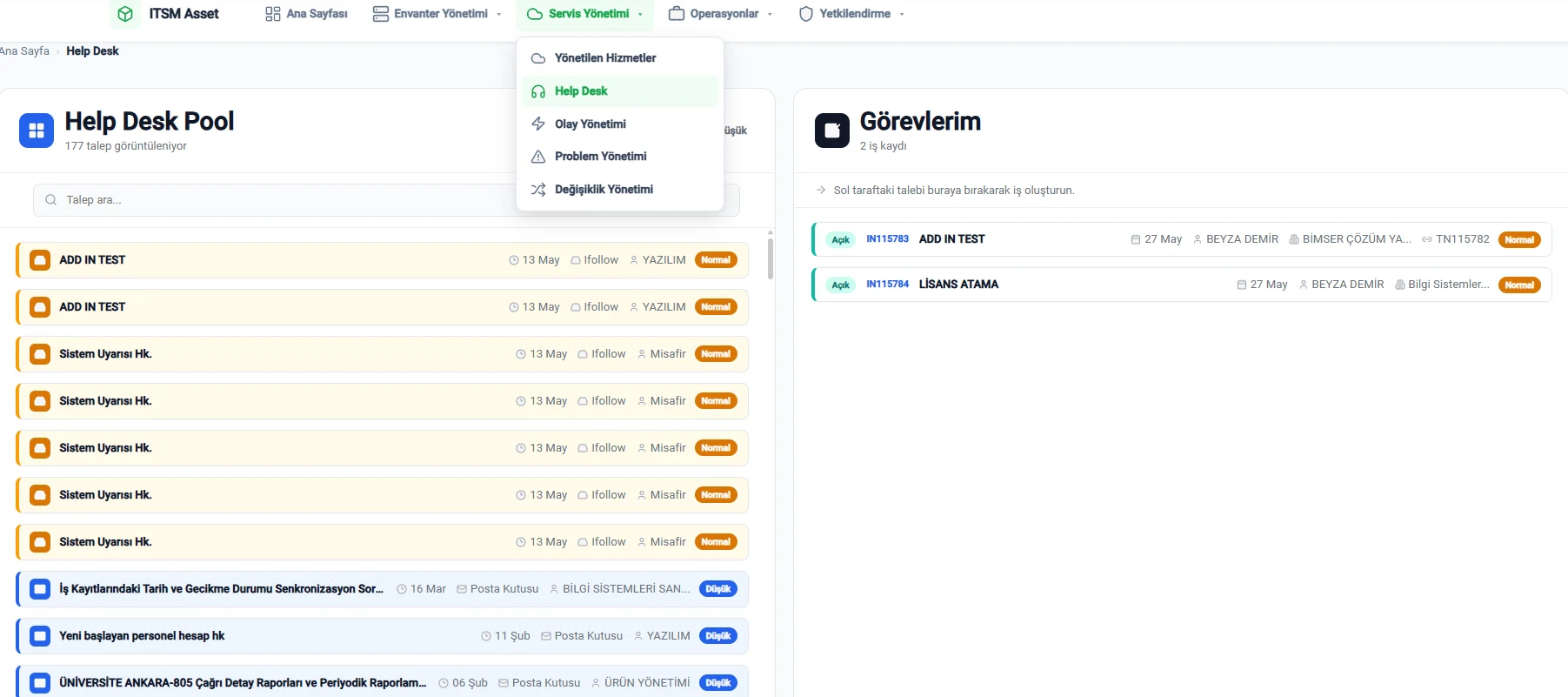Open task link IN115784
Image resolution: width=1568 pixels, height=697 pixels.
887,285
